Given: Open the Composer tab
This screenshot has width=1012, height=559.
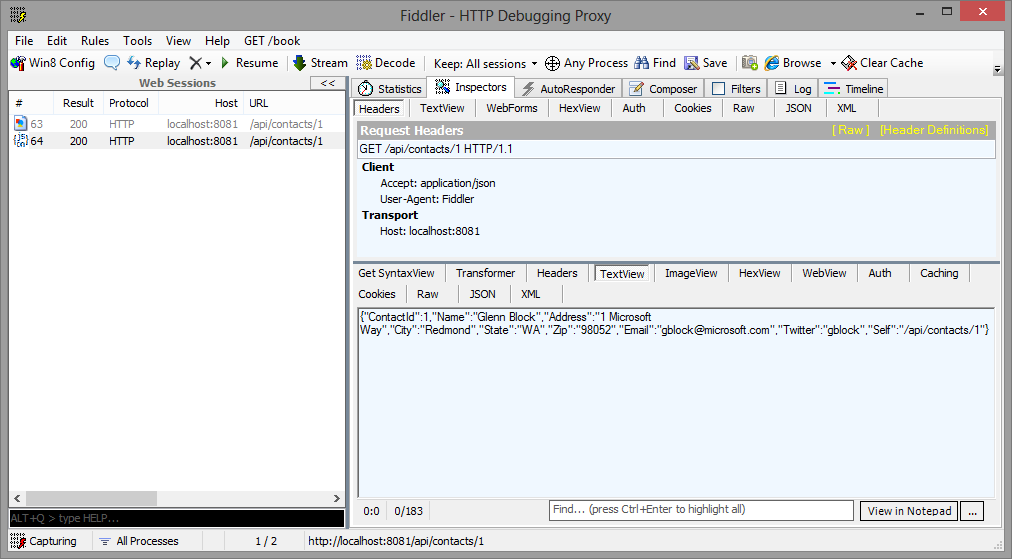Looking at the screenshot, I should click(x=663, y=88).
